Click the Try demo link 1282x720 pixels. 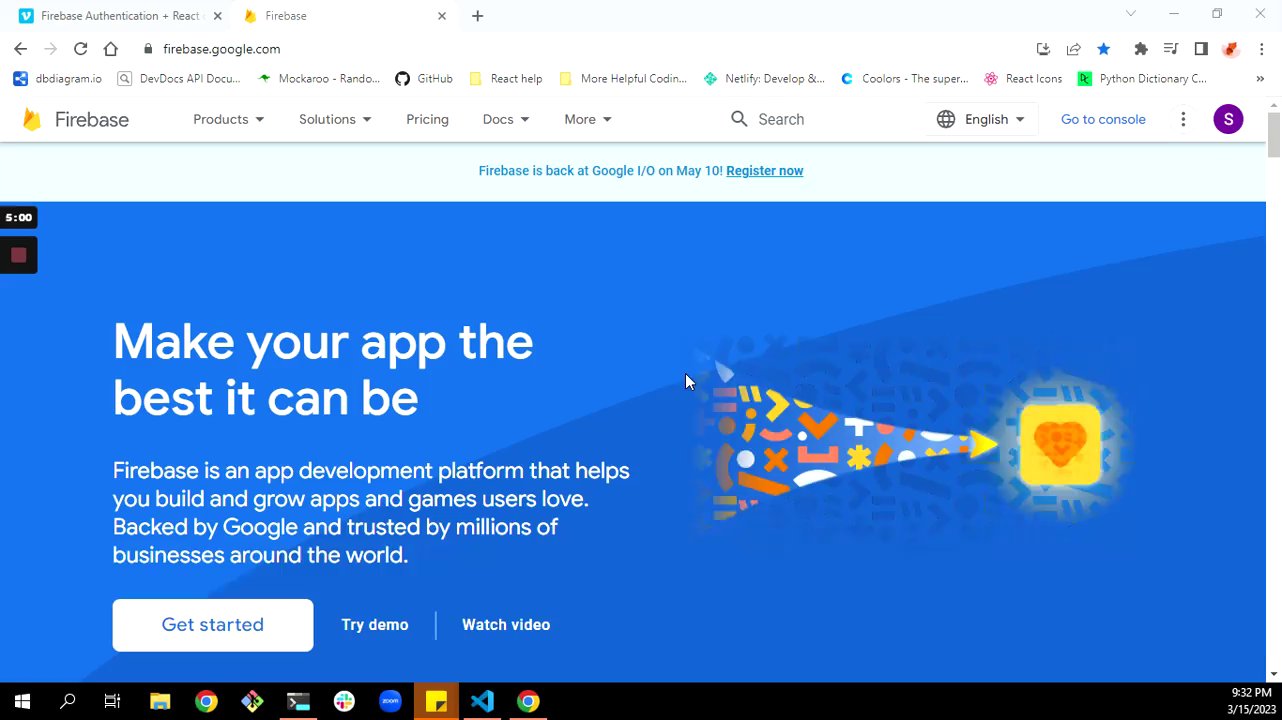point(375,625)
